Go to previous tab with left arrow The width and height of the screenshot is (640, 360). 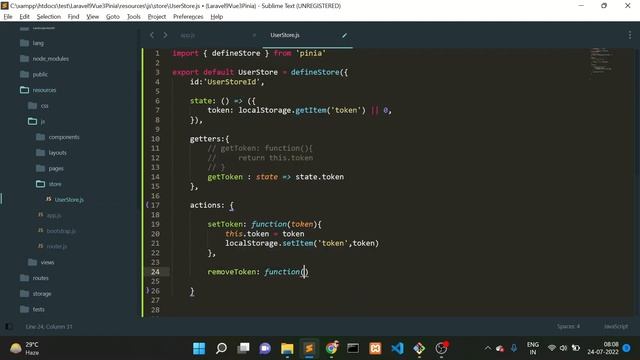click(x=152, y=36)
